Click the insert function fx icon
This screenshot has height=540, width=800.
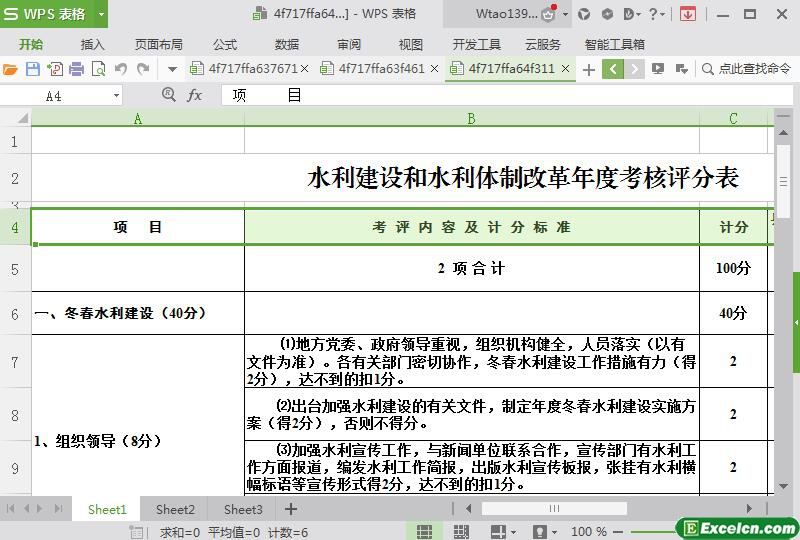point(195,95)
